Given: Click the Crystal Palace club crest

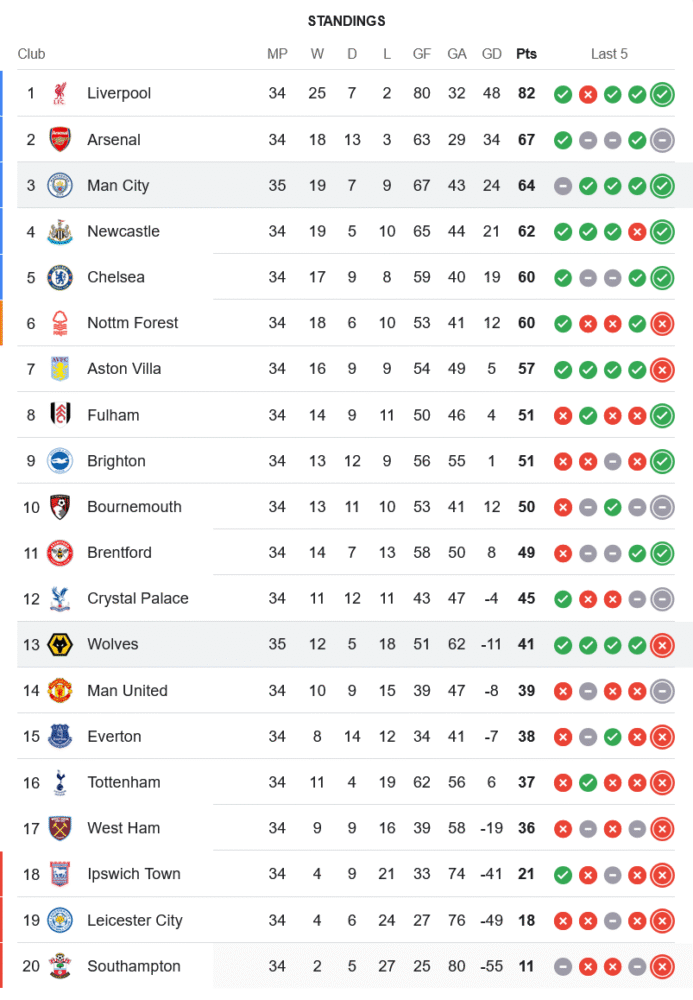Looking at the screenshot, I should [x=60, y=599].
